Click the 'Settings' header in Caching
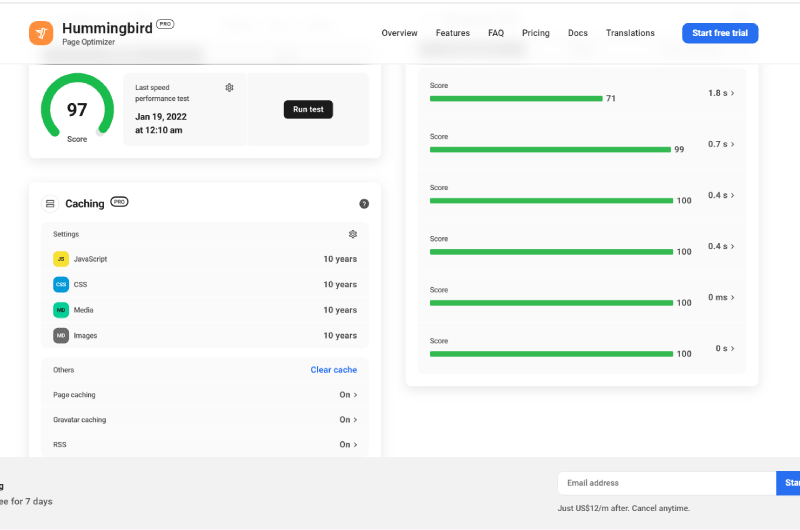This screenshot has width=800, height=530. [x=66, y=234]
